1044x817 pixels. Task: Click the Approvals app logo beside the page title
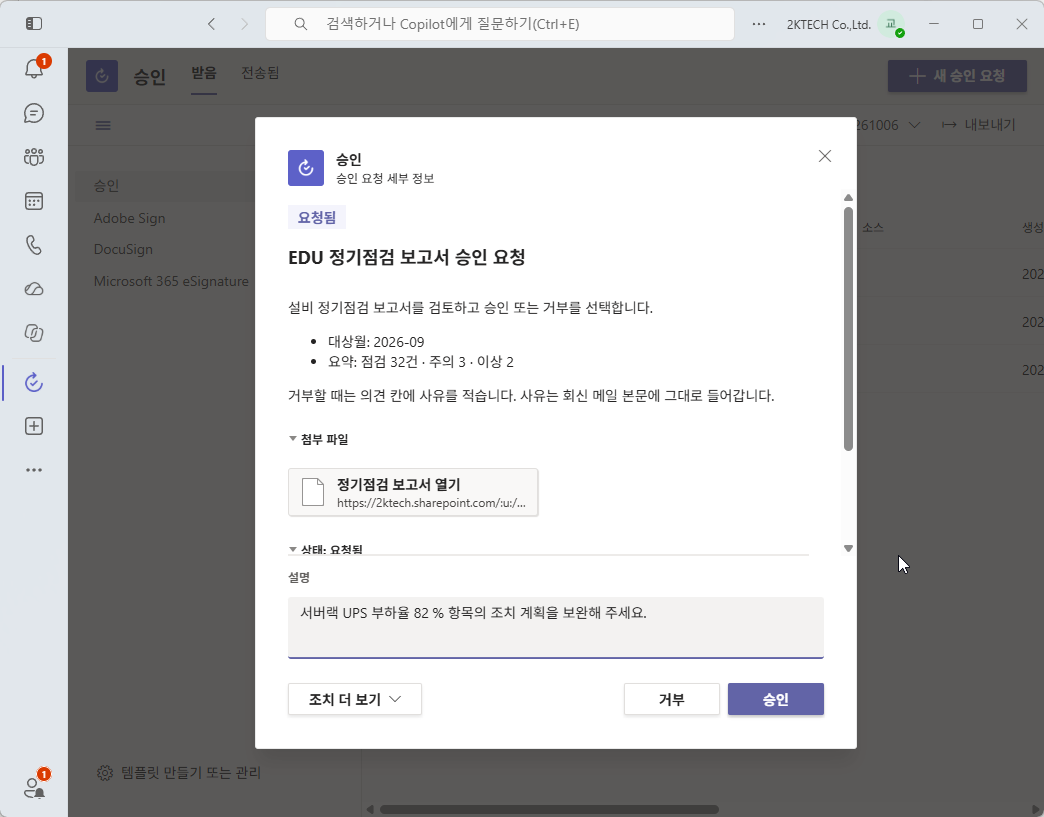[102, 76]
